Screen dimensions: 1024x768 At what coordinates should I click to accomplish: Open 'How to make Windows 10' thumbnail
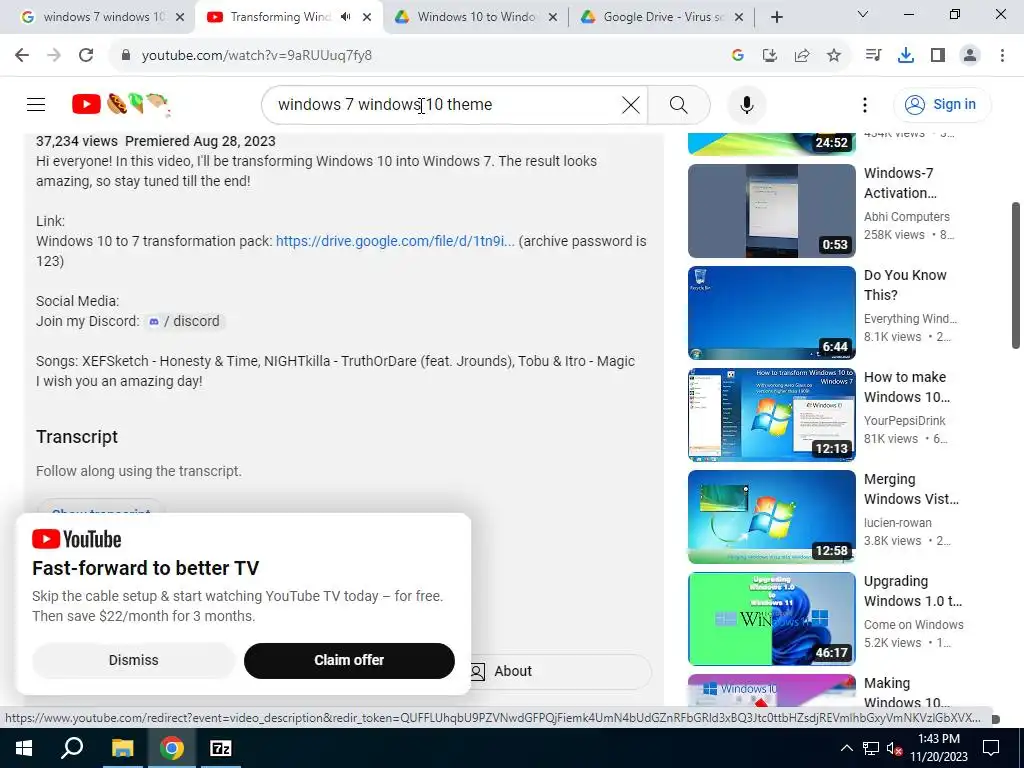coord(771,415)
